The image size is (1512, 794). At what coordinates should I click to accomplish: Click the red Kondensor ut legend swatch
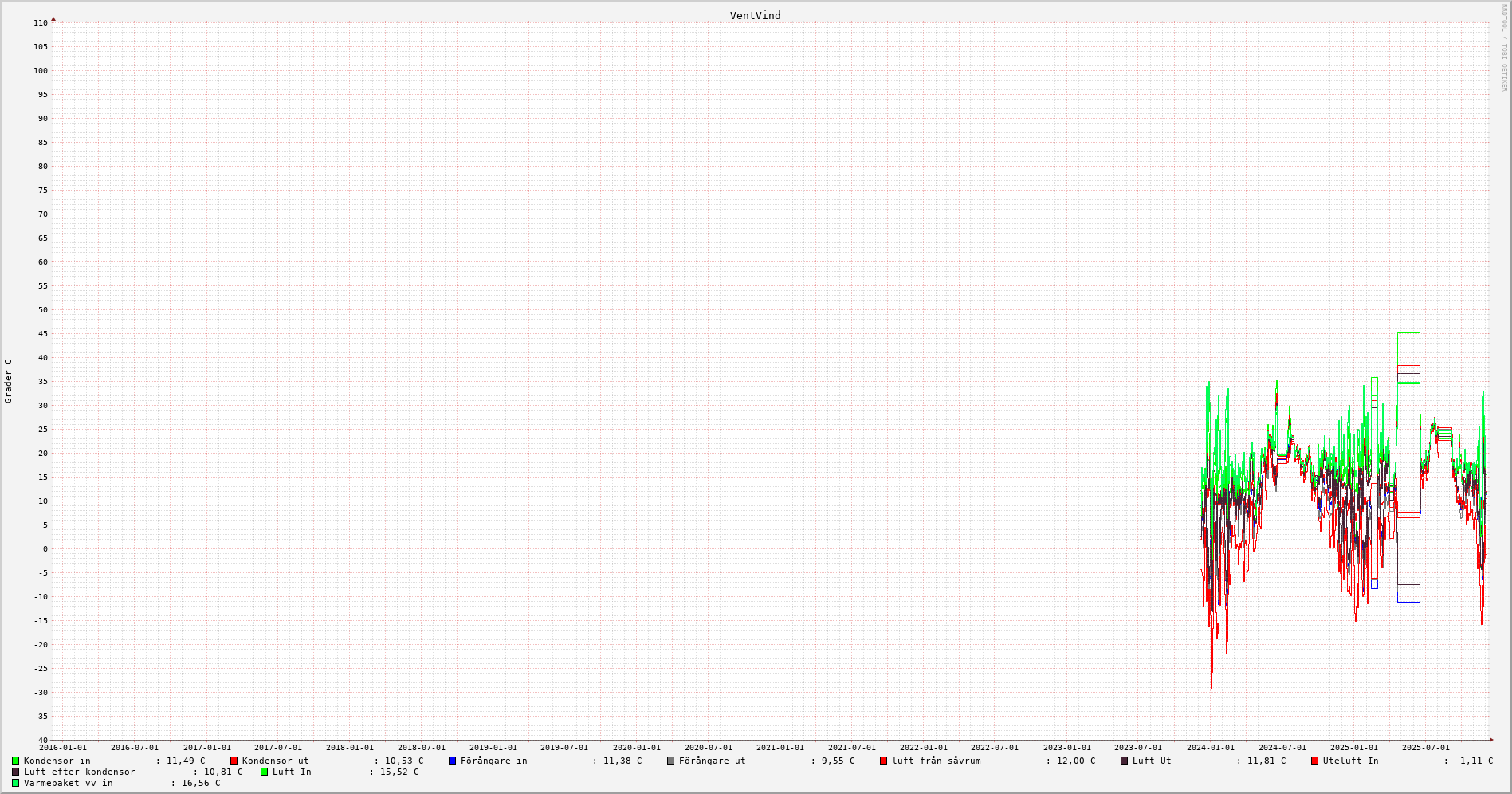click(234, 761)
